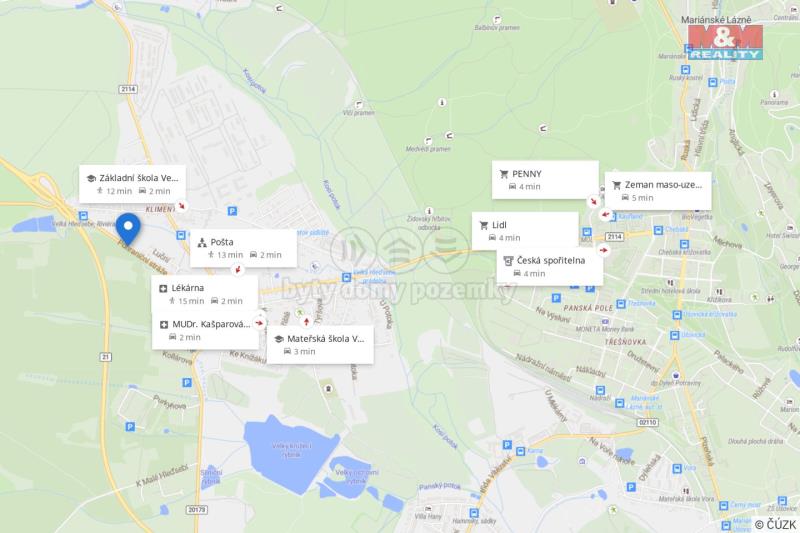Click the ATM icon beside Česká spořitelna
Image resolution: width=800 pixels, height=533 pixels.
tap(508, 261)
